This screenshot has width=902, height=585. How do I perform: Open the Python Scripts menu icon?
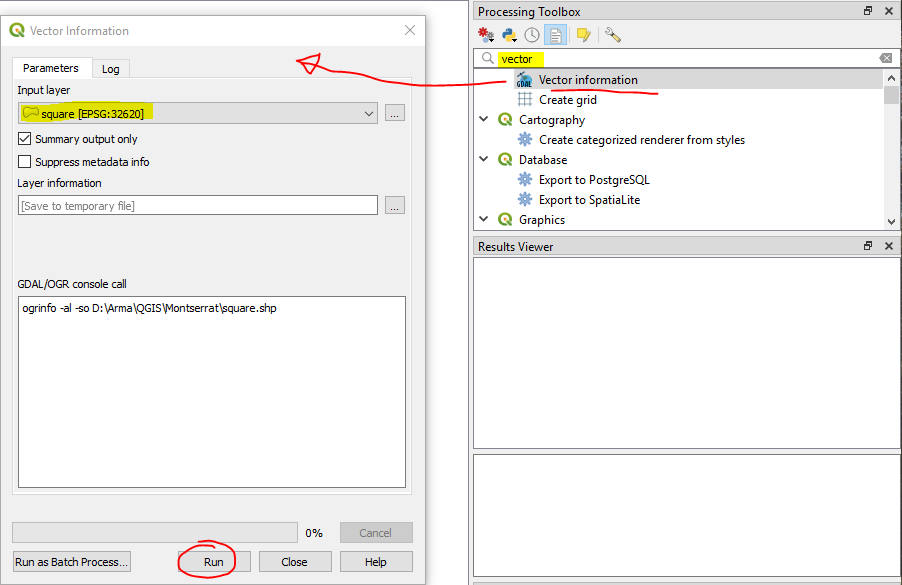(510, 35)
